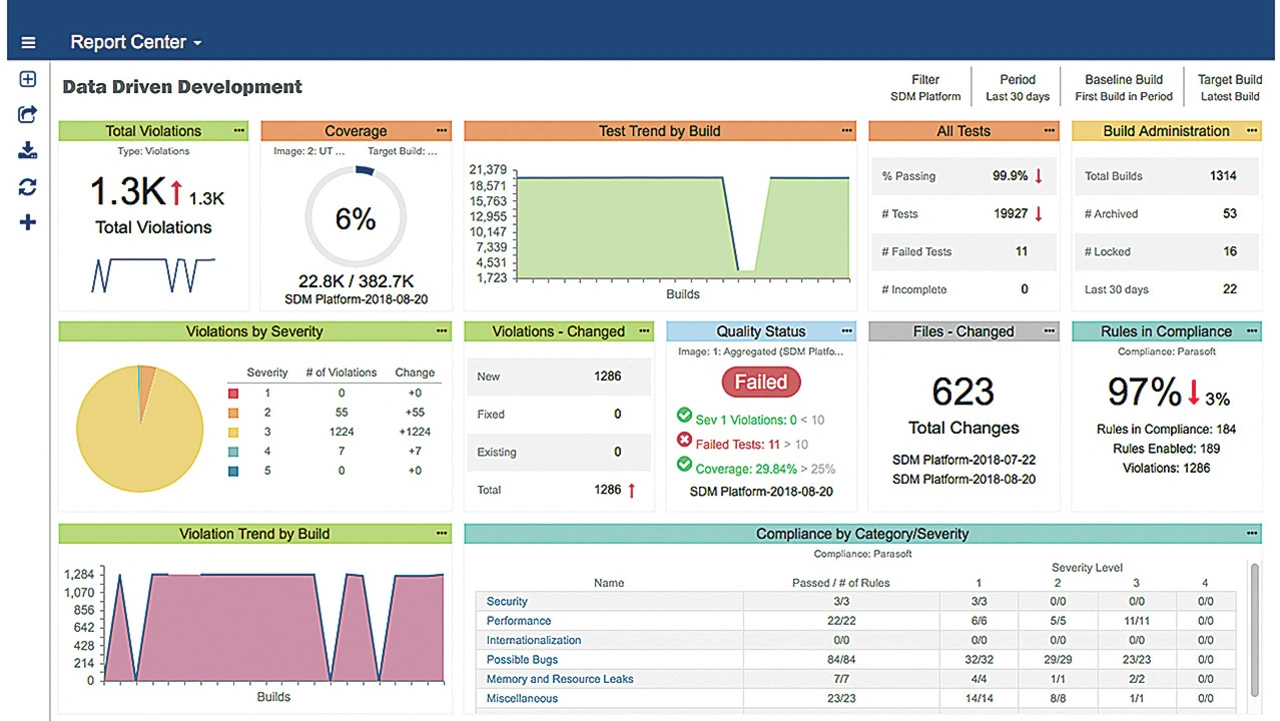Refresh the dashboard with the refresh icon
The height and width of the screenshot is (721, 1280).
click(28, 187)
